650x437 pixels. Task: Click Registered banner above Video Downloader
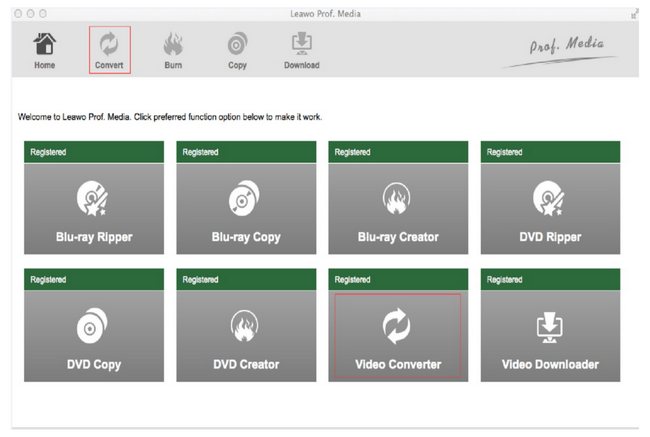point(550,279)
